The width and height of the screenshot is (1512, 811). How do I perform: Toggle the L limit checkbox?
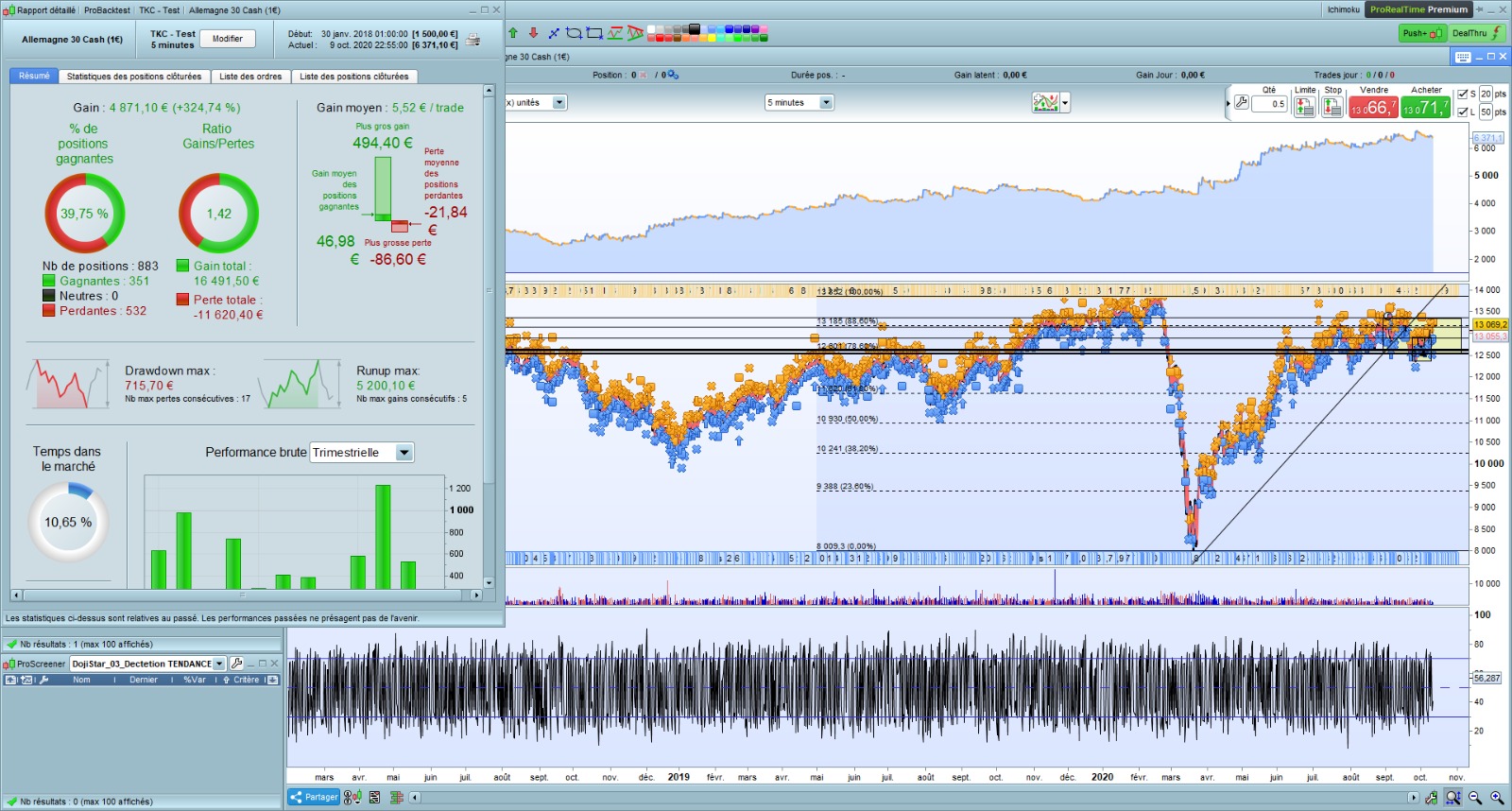coord(1463,112)
